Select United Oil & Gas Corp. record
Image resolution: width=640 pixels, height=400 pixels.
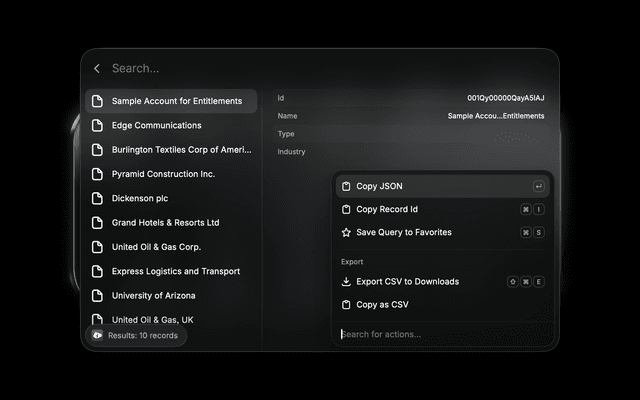tap(171, 247)
